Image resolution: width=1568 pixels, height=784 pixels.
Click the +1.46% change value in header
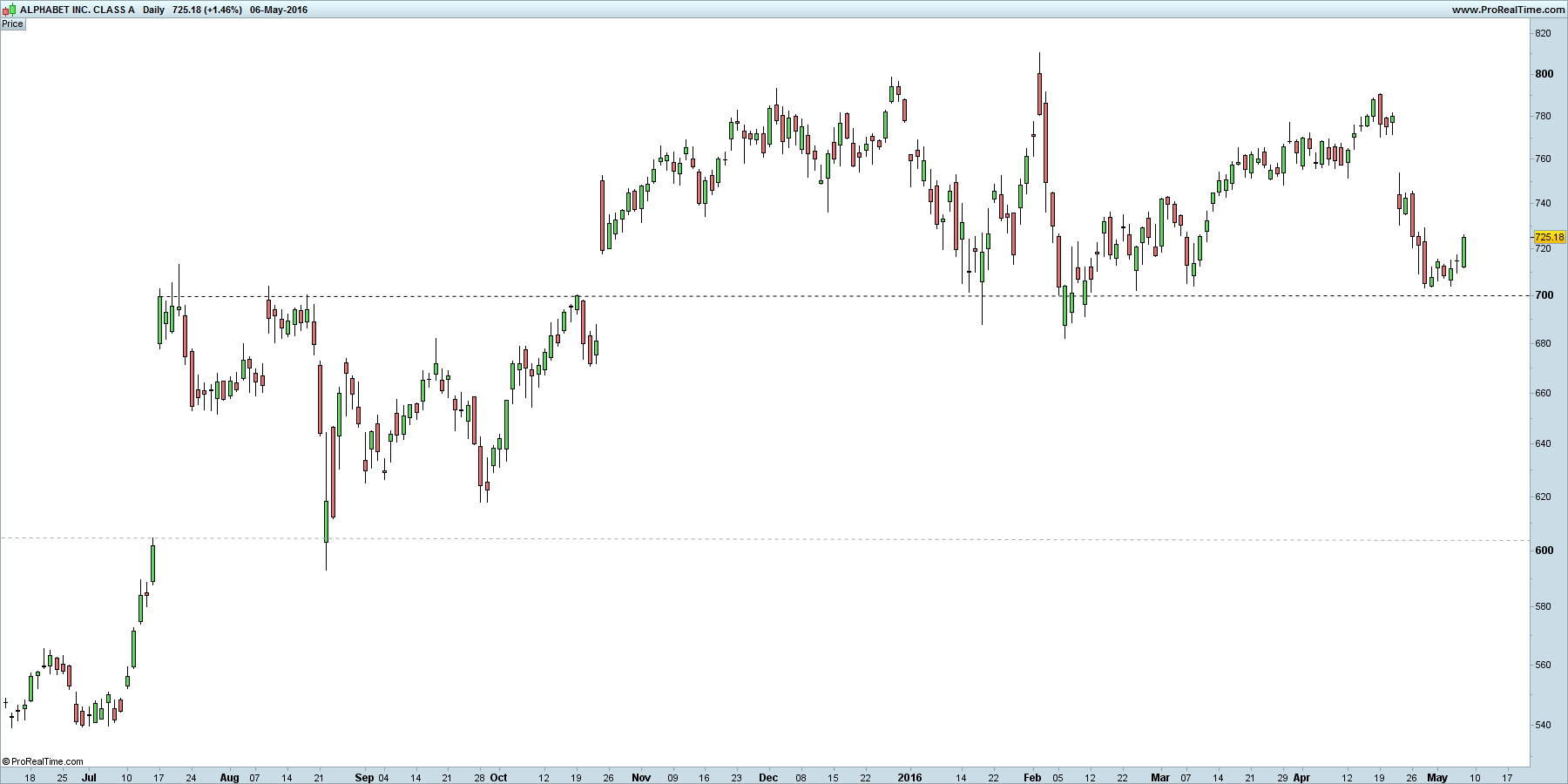tap(223, 10)
